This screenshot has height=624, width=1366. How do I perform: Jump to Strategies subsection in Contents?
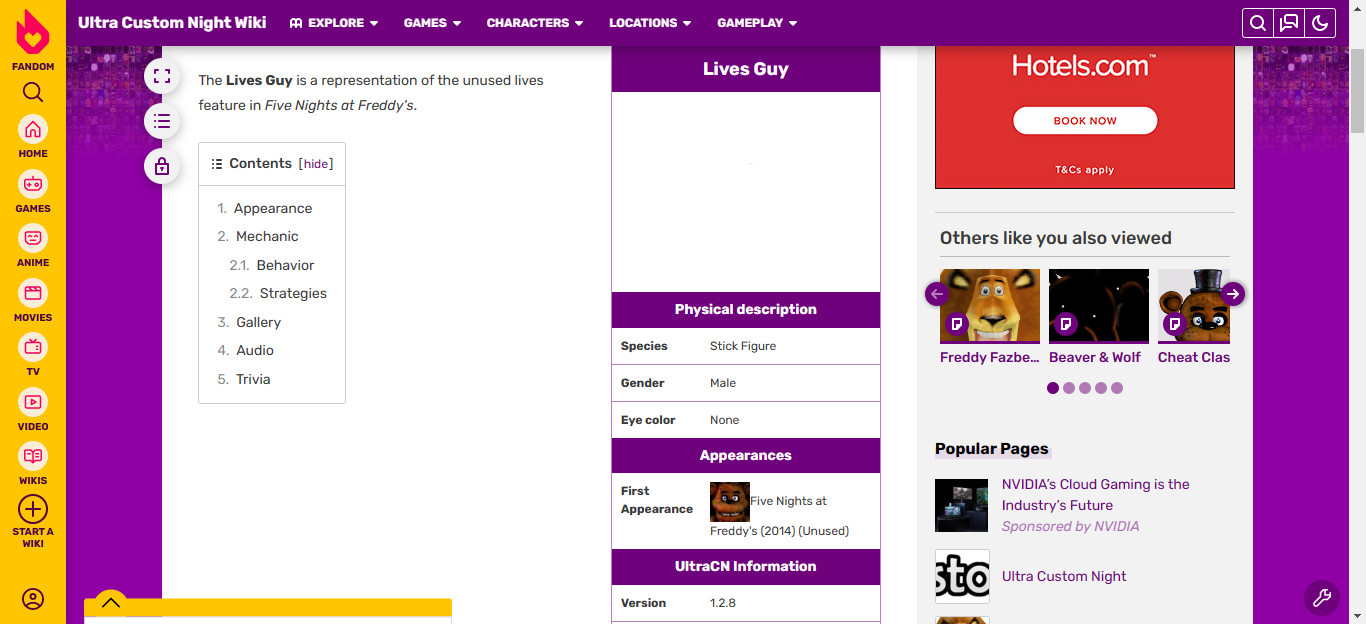point(293,293)
